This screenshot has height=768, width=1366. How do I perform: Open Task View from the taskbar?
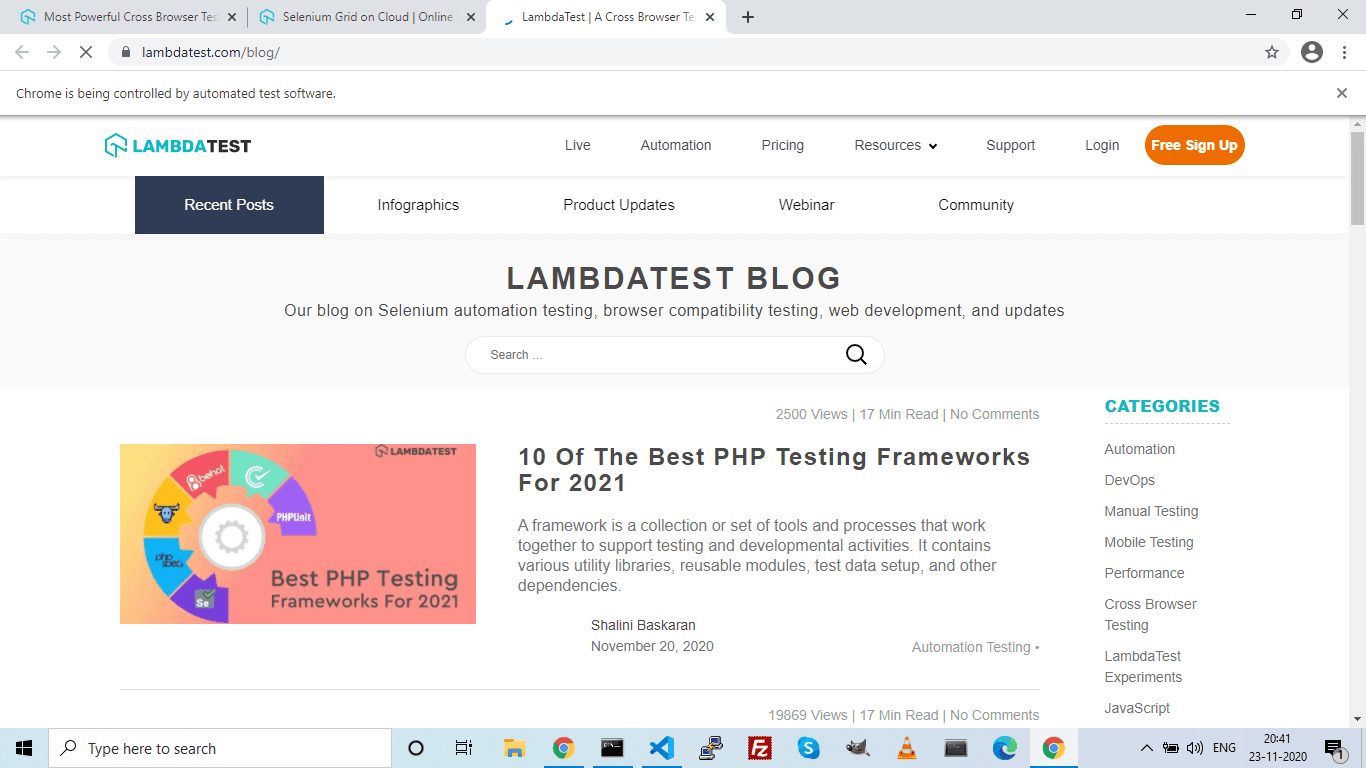464,748
